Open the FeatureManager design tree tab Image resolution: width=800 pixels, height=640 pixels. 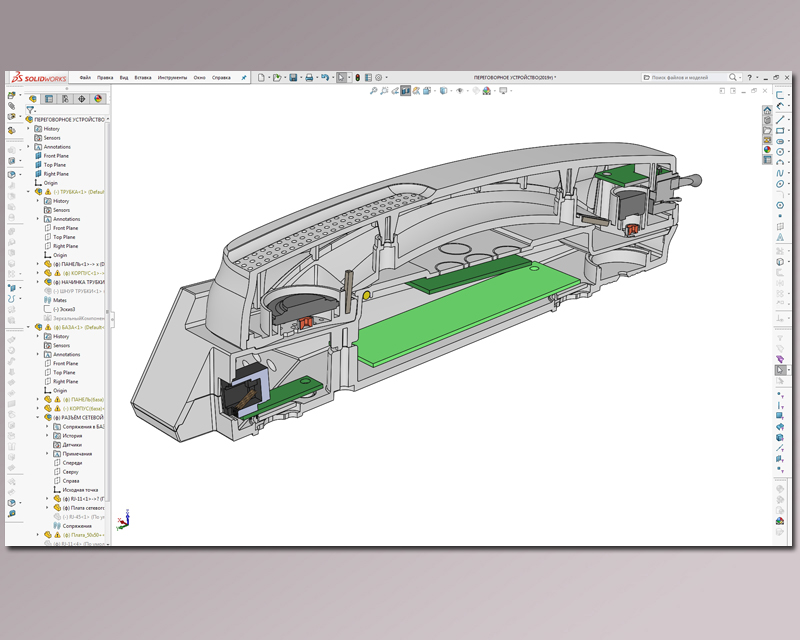tap(33, 99)
